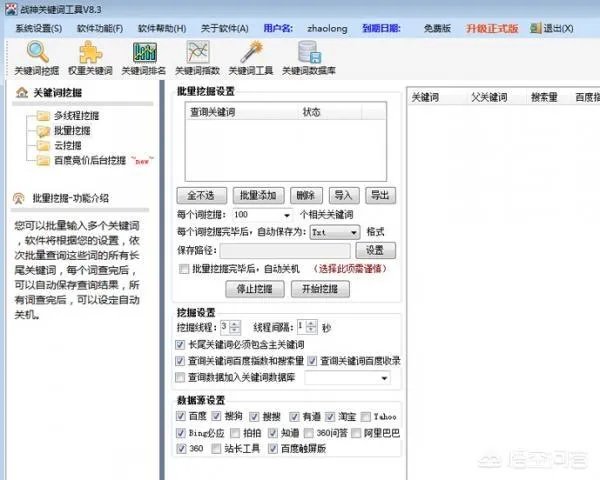
Task: Toggle the 知道 data source checkbox
Action: point(272,433)
